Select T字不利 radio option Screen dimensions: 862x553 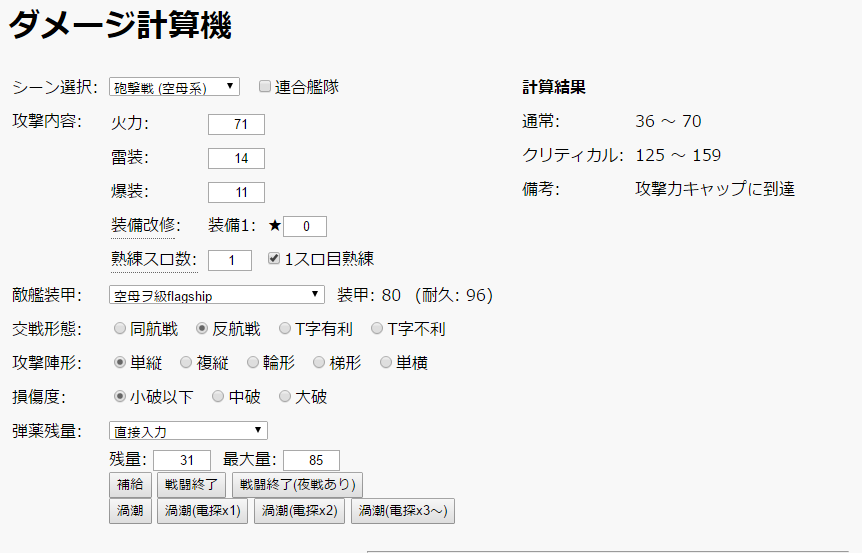tap(377, 328)
